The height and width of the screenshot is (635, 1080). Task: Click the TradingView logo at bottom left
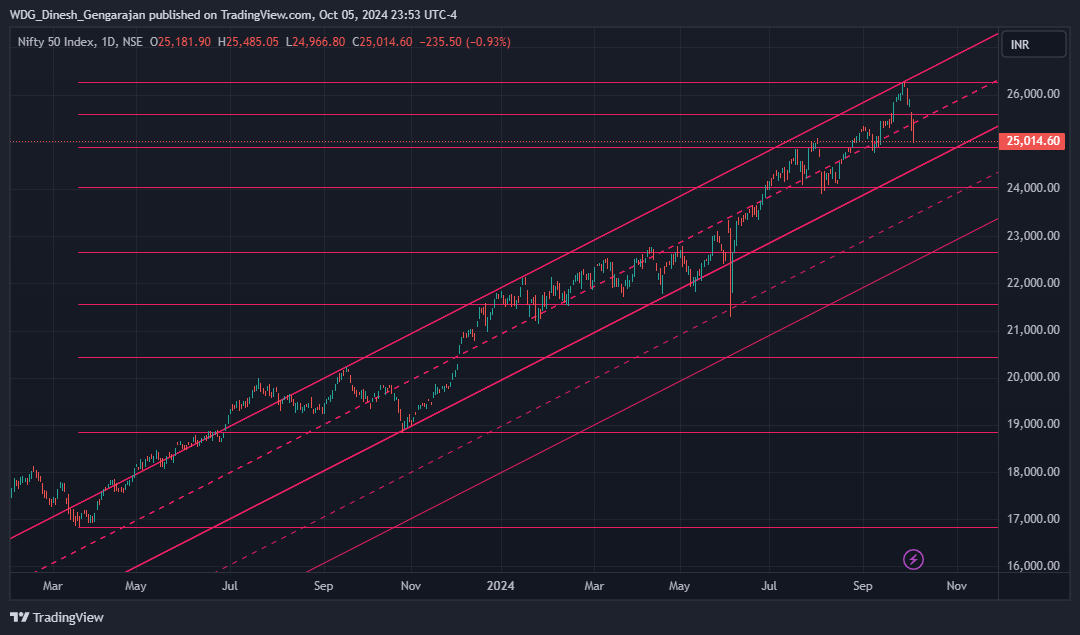[56, 617]
